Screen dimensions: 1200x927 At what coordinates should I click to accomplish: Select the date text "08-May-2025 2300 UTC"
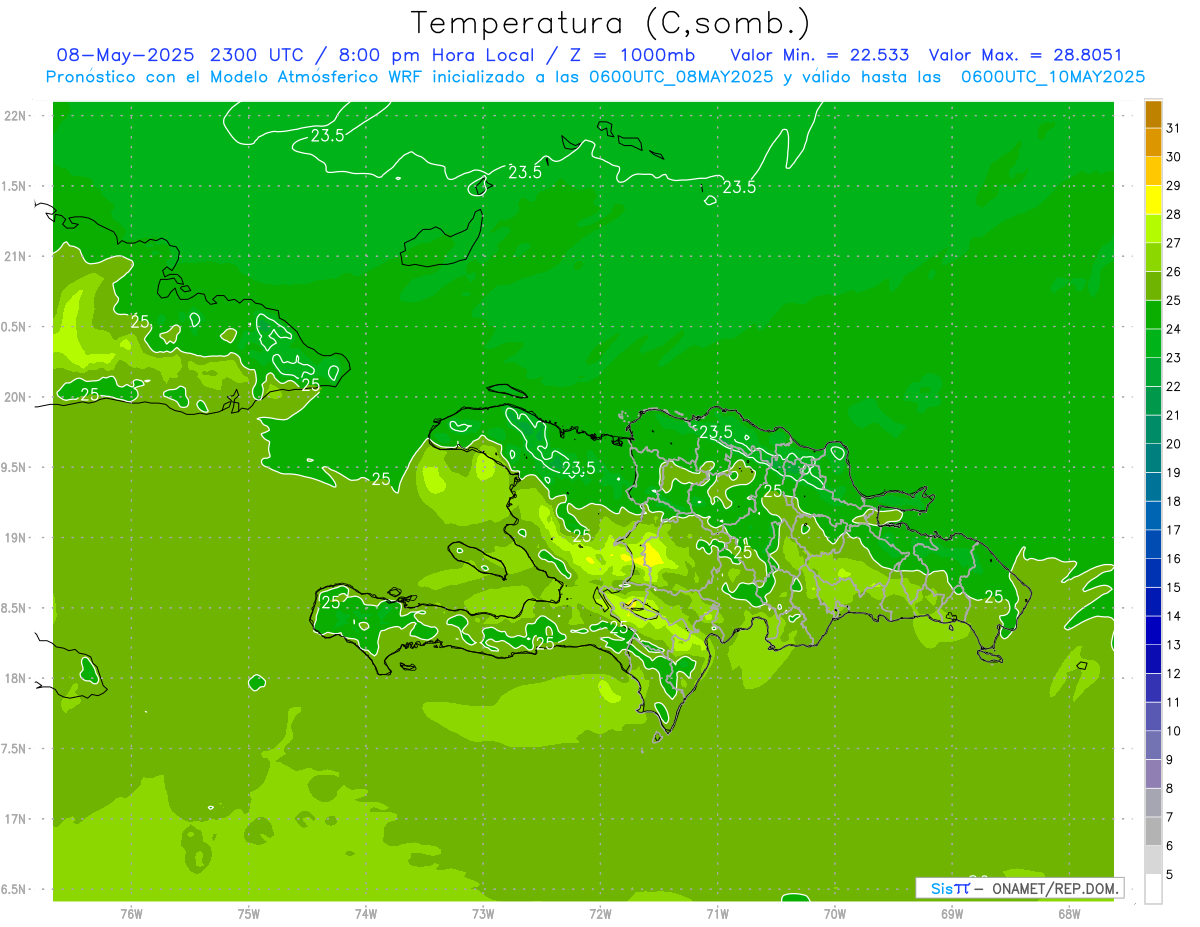tap(181, 55)
